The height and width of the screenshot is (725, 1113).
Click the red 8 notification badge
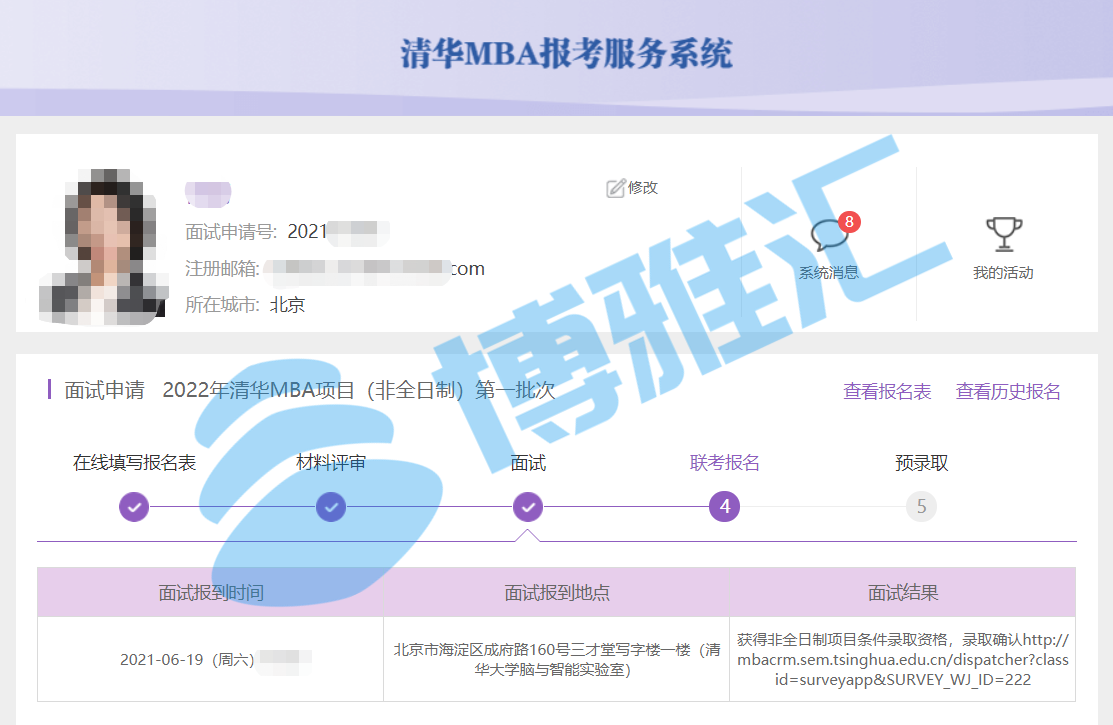pos(849,222)
